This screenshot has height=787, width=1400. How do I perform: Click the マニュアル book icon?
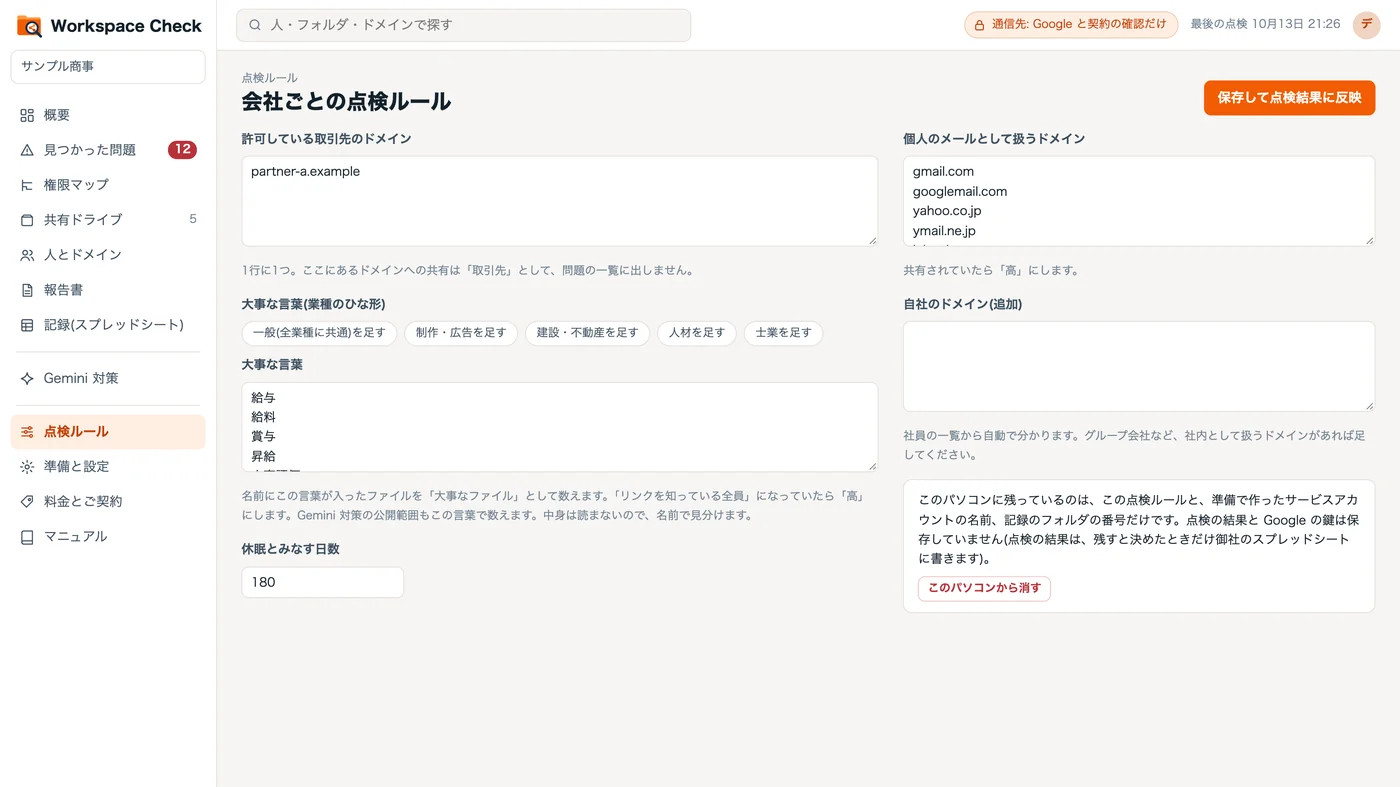(x=27, y=537)
